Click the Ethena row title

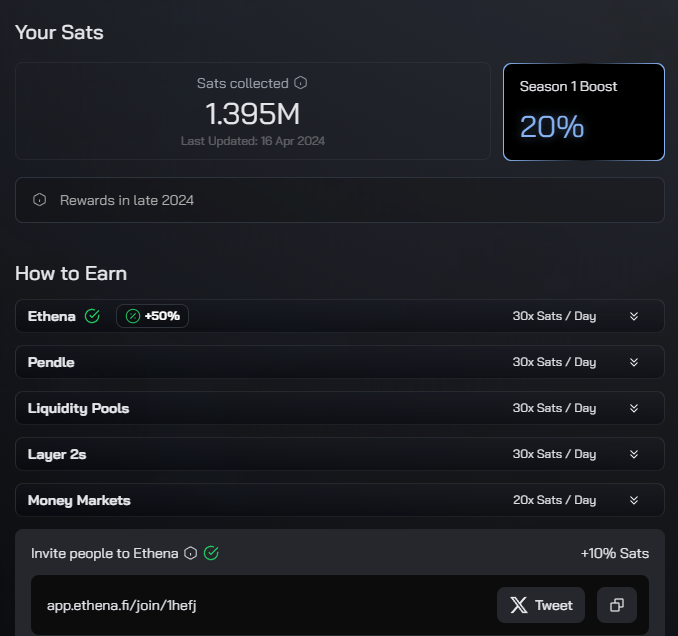coord(51,316)
